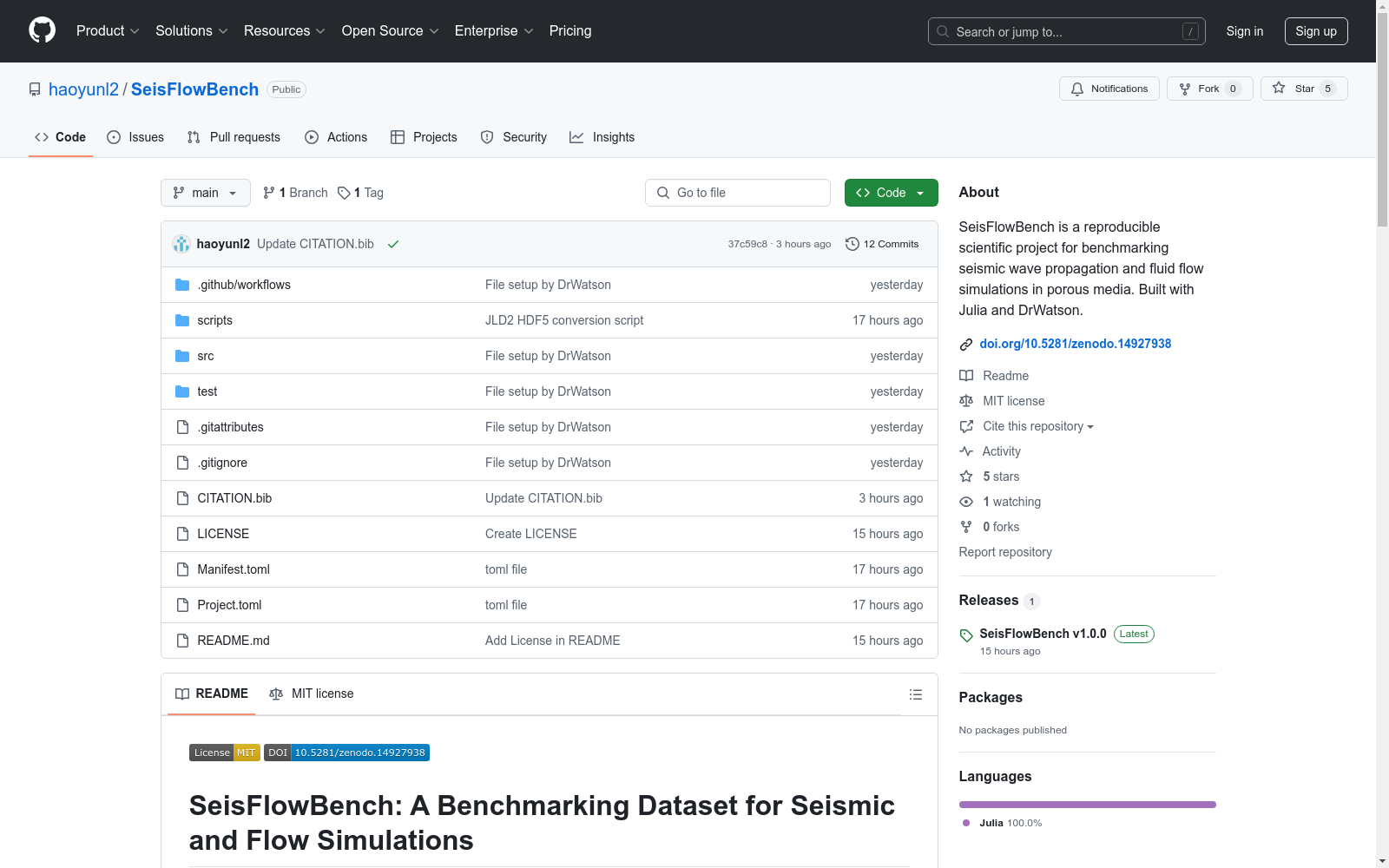Expand Cite this repository dropdown

pyautogui.click(x=1038, y=426)
